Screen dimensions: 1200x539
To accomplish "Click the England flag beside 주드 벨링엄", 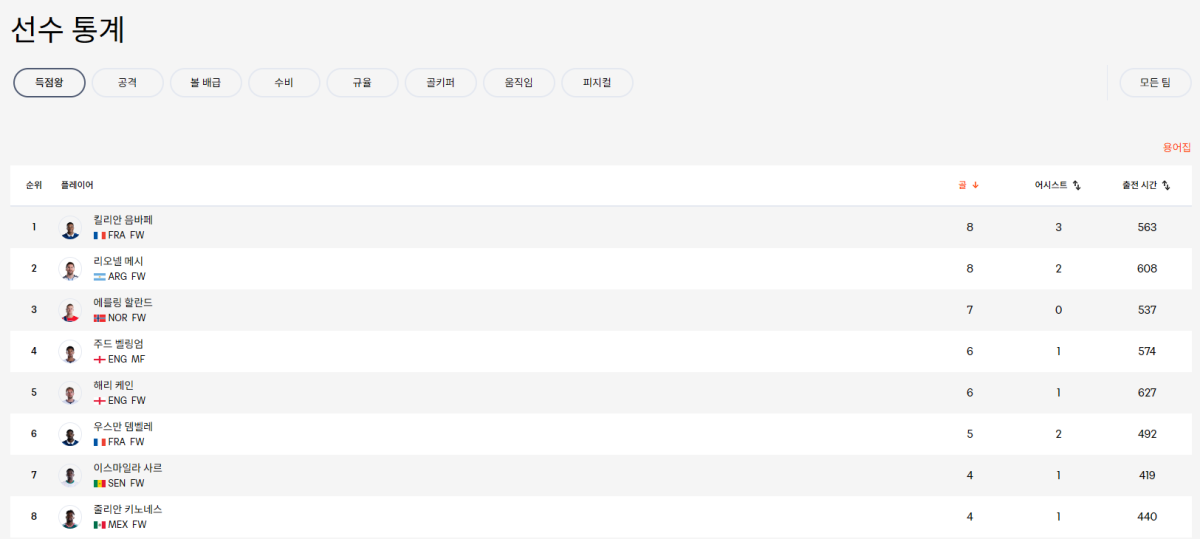I will coord(99,360).
